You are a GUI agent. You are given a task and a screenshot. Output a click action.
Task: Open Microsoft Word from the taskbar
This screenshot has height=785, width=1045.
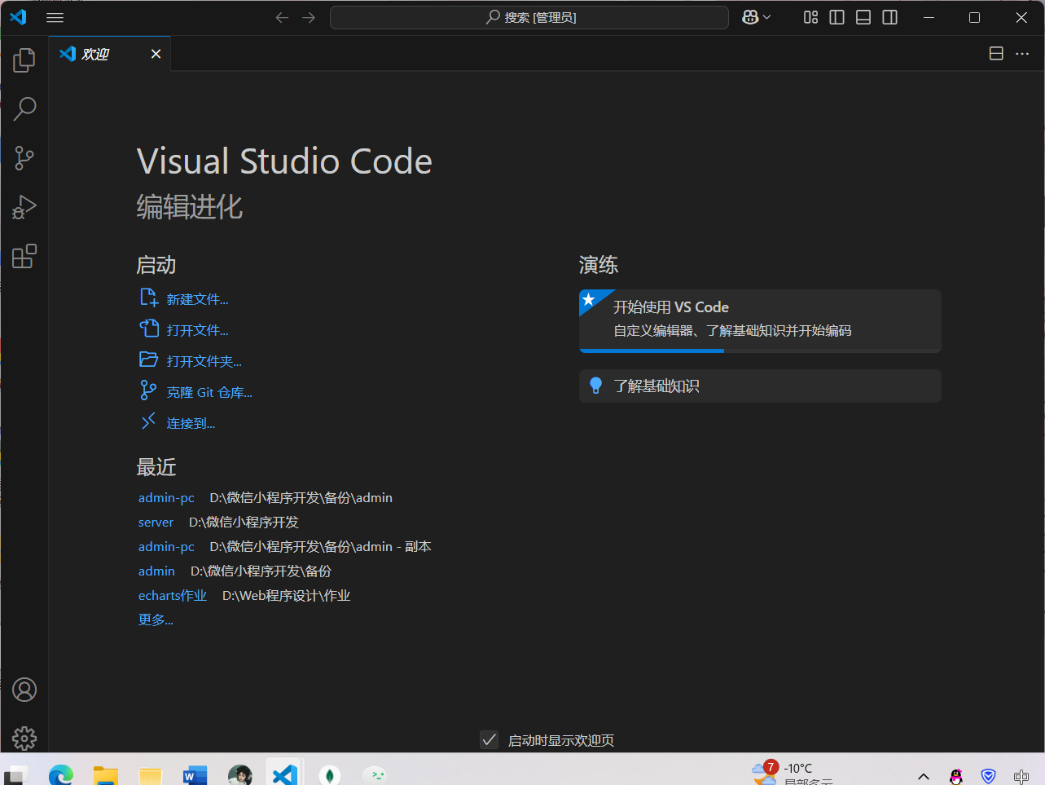[x=195, y=775]
